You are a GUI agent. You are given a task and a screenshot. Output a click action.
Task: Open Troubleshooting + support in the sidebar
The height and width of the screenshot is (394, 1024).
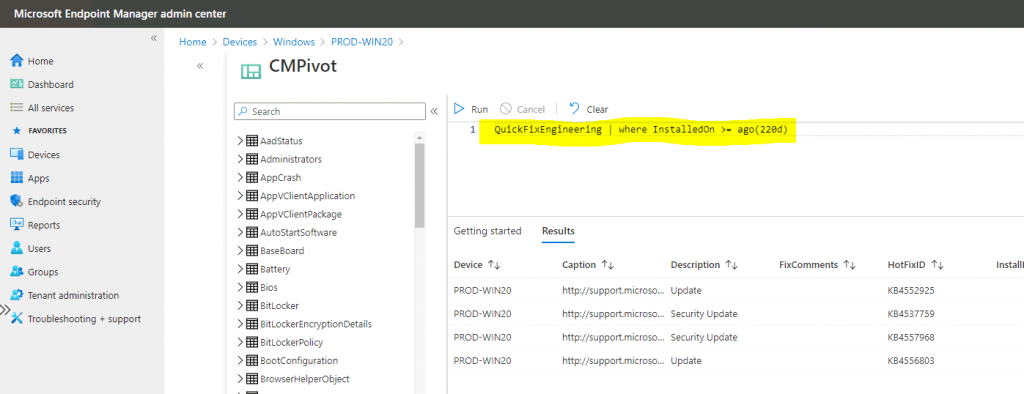75,319
